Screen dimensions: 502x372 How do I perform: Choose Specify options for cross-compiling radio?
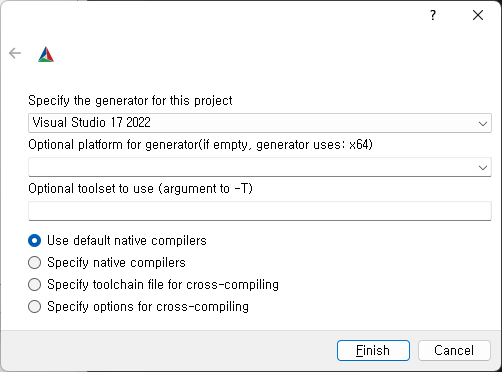pyautogui.click(x=35, y=307)
